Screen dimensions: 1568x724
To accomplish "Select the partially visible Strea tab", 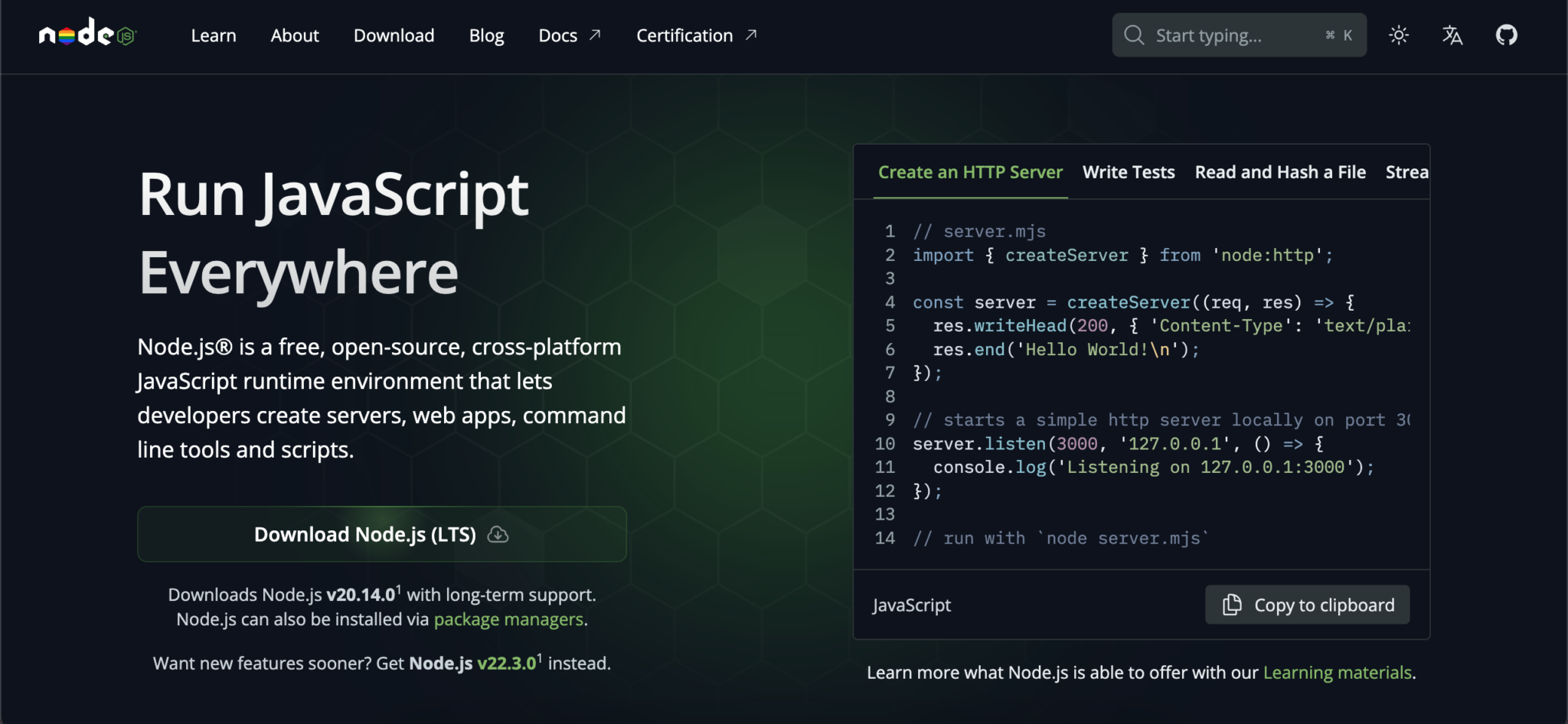I will click(1406, 172).
